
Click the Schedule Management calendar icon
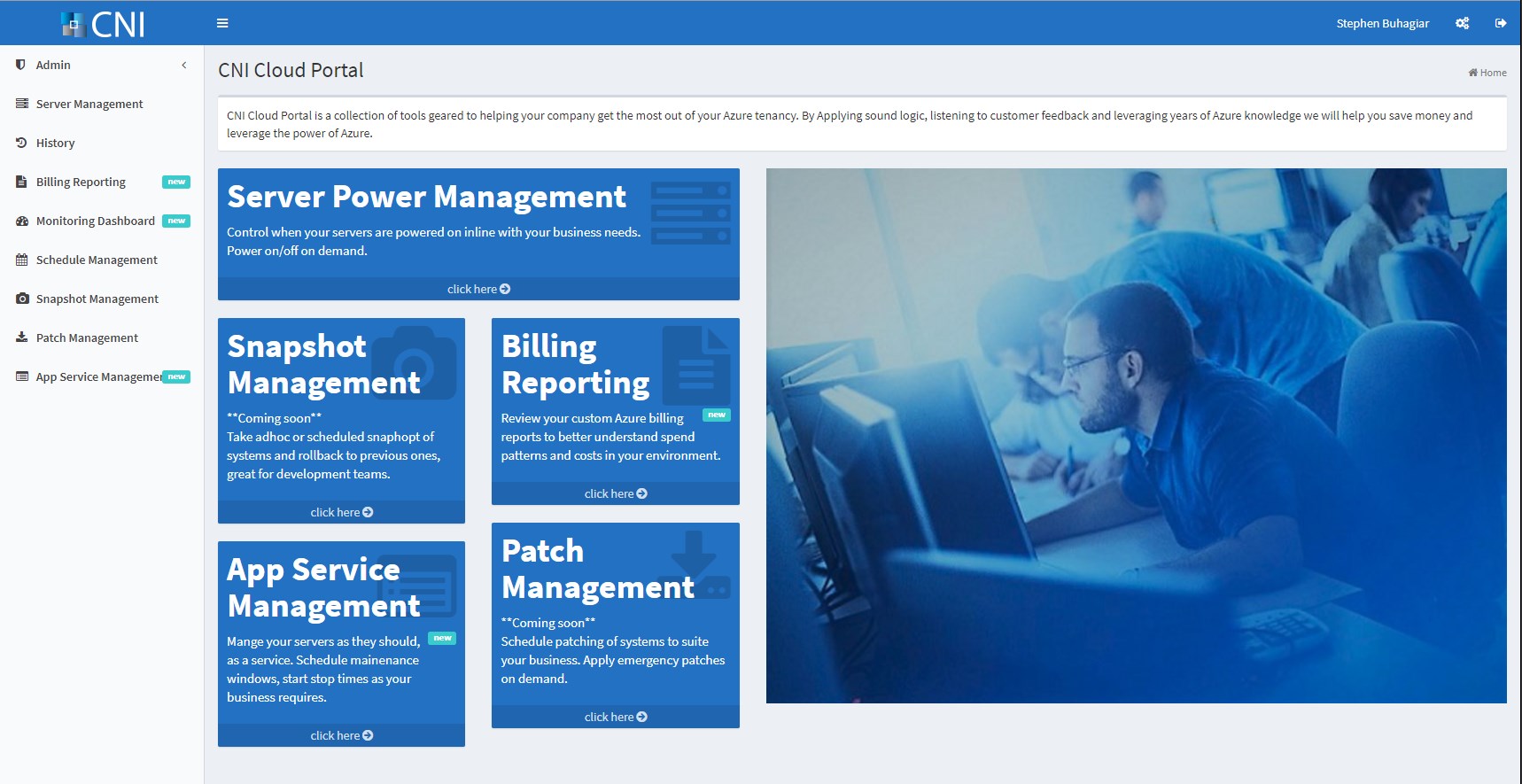[x=22, y=260]
